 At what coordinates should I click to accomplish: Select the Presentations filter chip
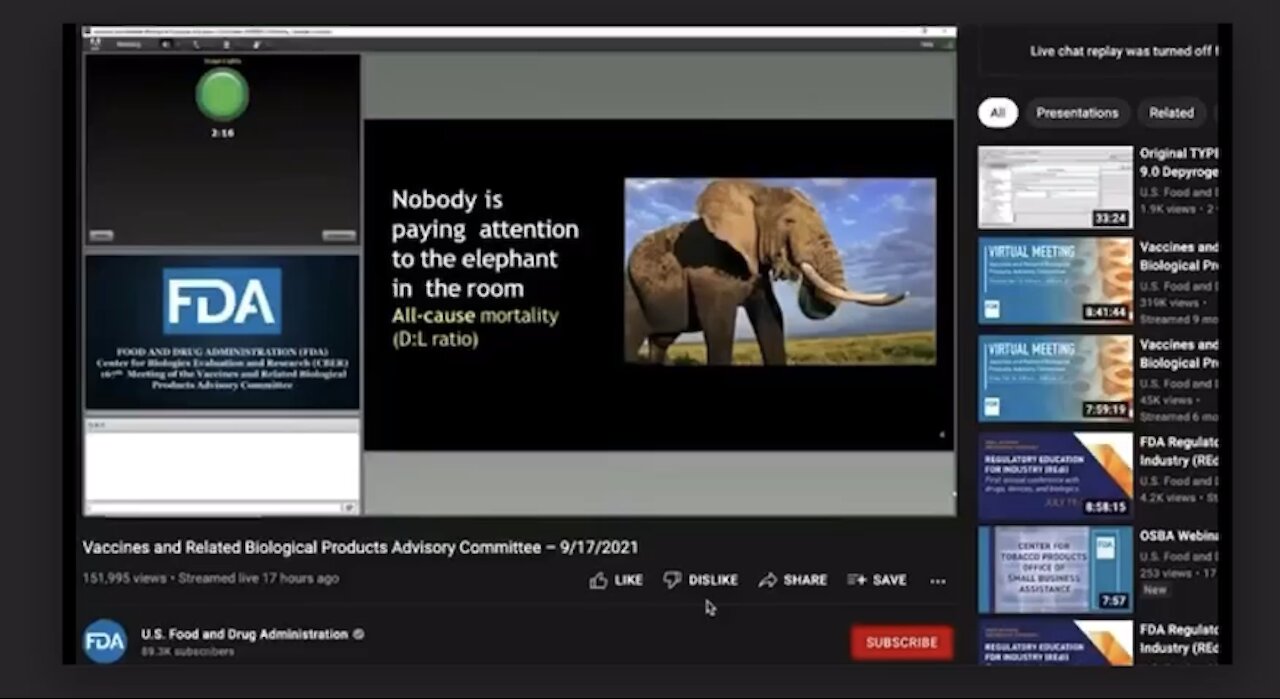point(1077,113)
